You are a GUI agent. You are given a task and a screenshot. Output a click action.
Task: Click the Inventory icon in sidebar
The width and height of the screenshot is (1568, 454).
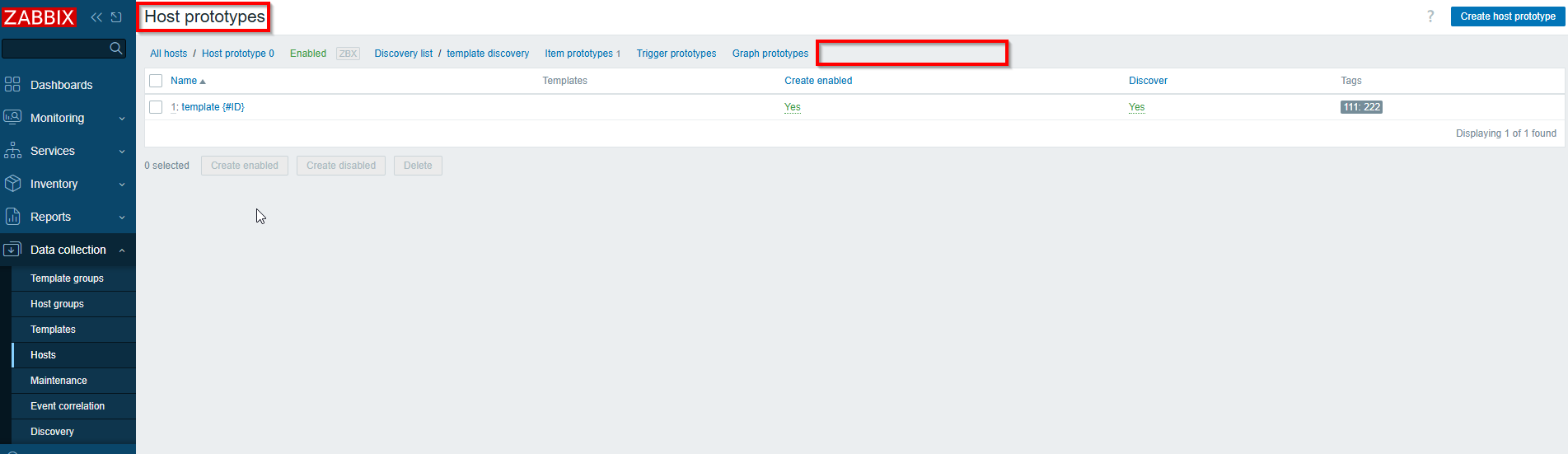point(12,183)
